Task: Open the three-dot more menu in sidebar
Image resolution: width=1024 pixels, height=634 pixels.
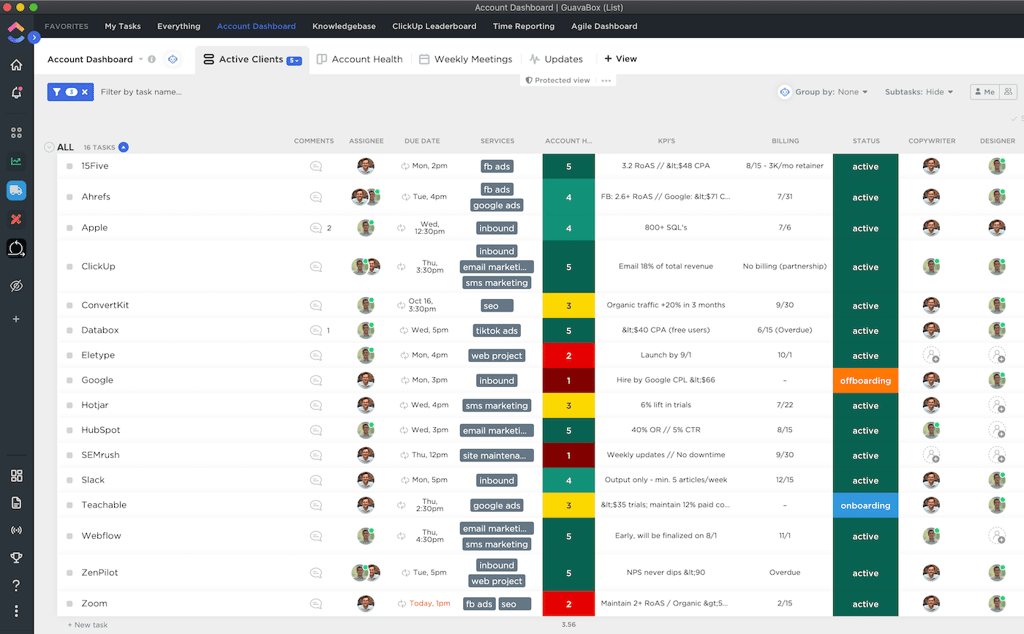Action: 16,611
